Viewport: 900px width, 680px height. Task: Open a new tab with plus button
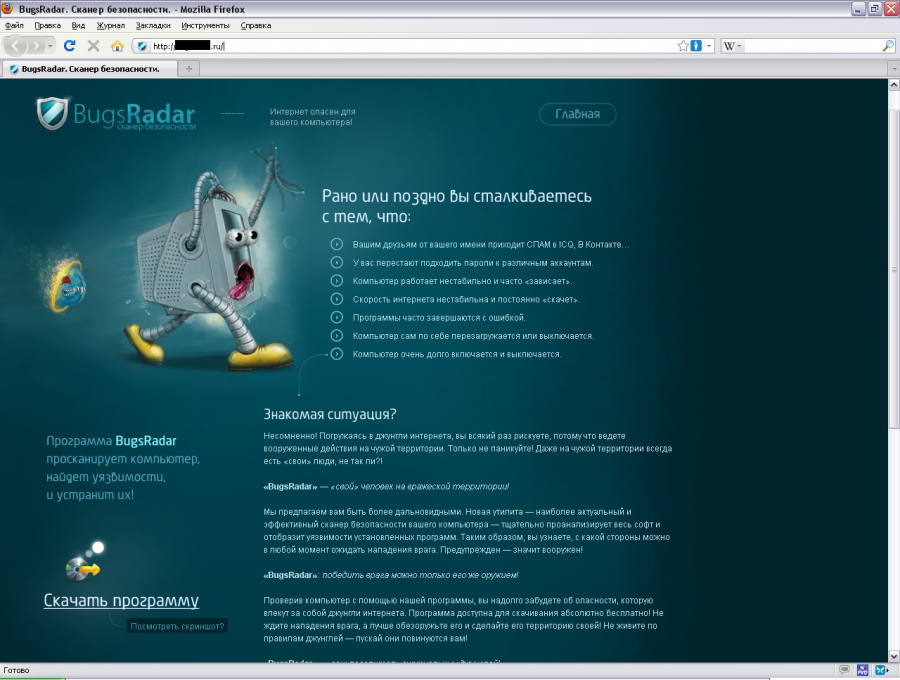pyautogui.click(x=188, y=68)
